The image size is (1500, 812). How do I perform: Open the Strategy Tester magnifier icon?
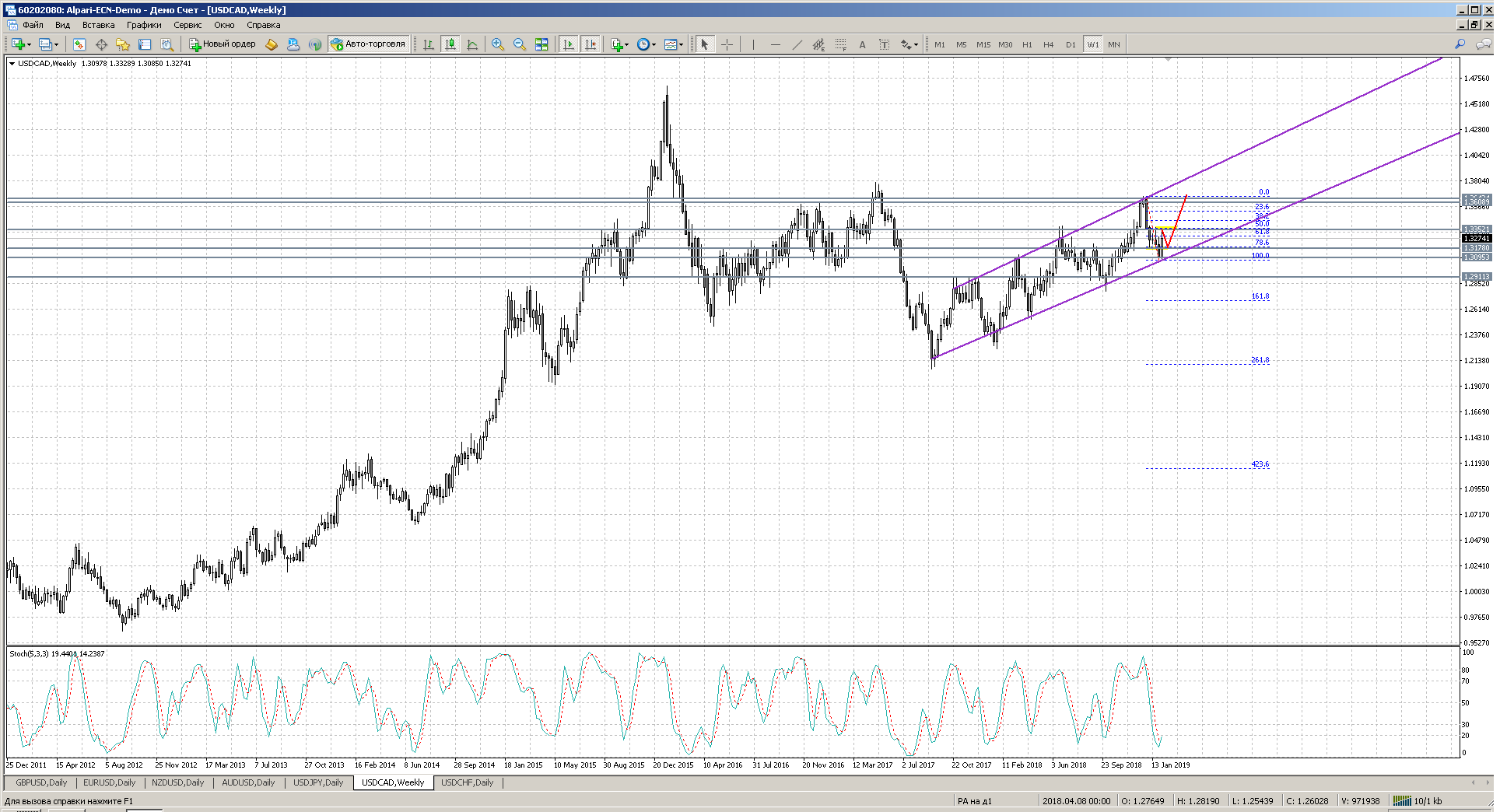(x=166, y=44)
